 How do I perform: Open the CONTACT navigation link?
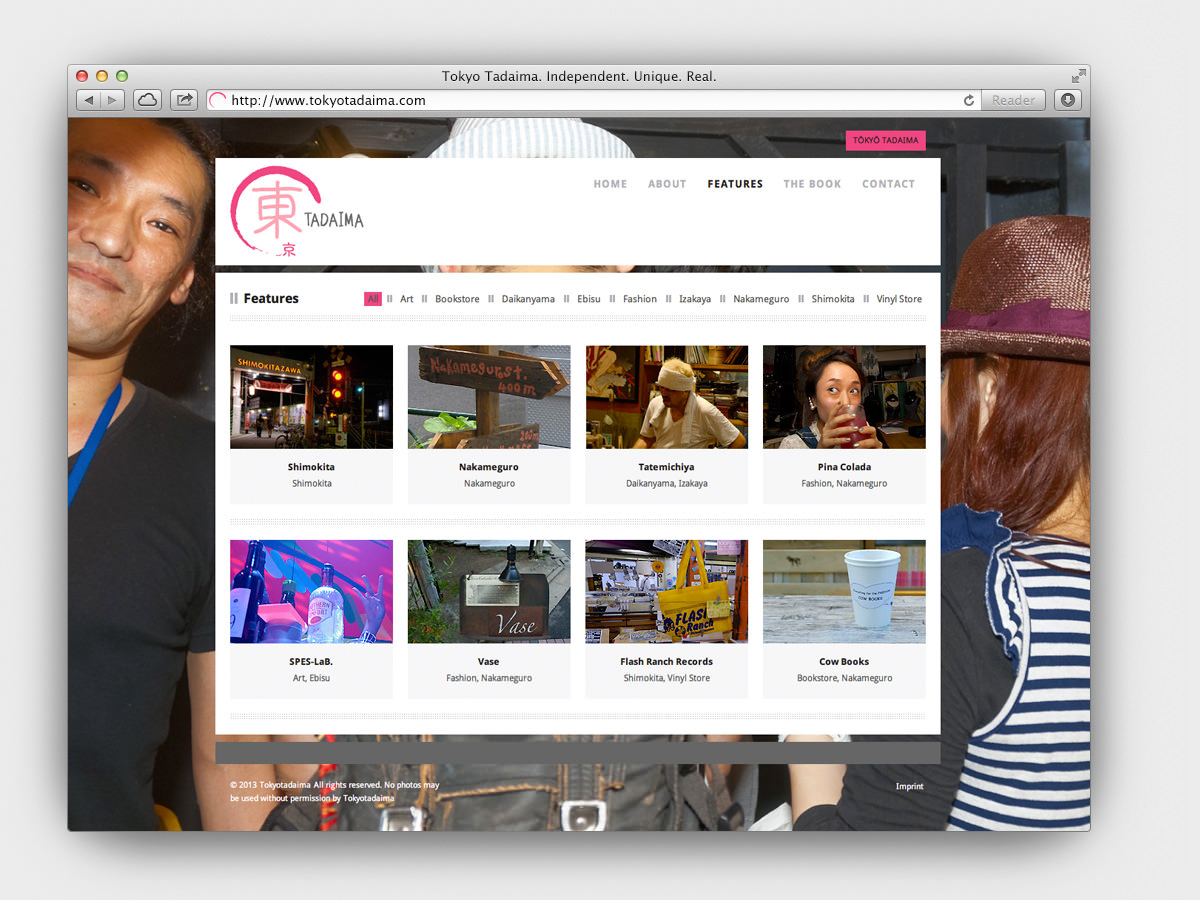888,184
